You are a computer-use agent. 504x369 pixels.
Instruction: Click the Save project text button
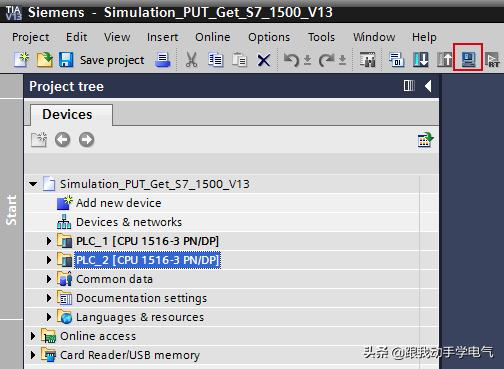pyautogui.click(x=112, y=60)
